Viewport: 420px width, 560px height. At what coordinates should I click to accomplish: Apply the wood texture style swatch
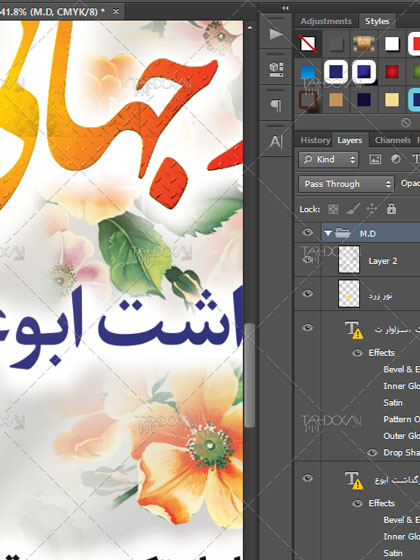coord(363,44)
